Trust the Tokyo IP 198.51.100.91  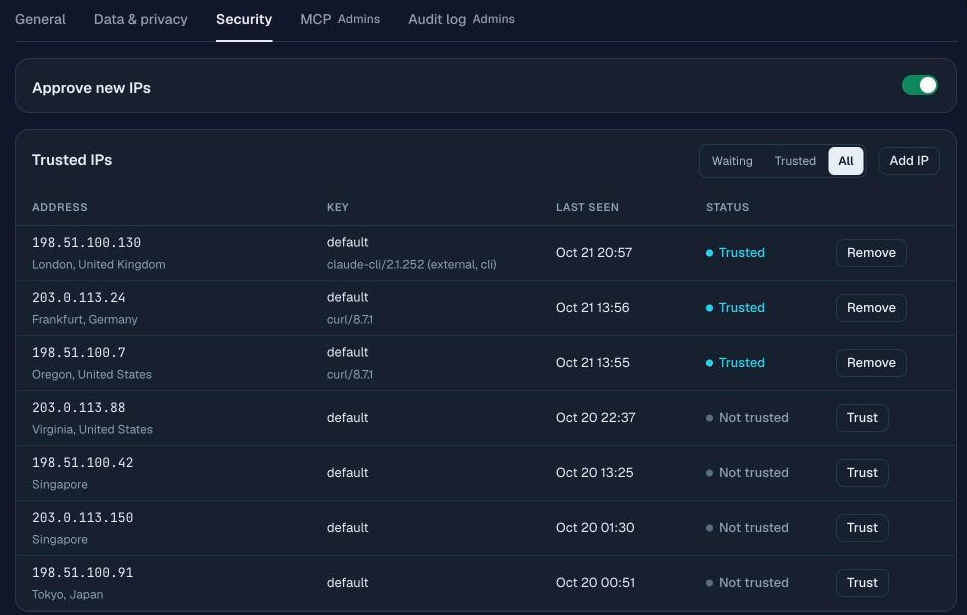pyautogui.click(x=862, y=582)
